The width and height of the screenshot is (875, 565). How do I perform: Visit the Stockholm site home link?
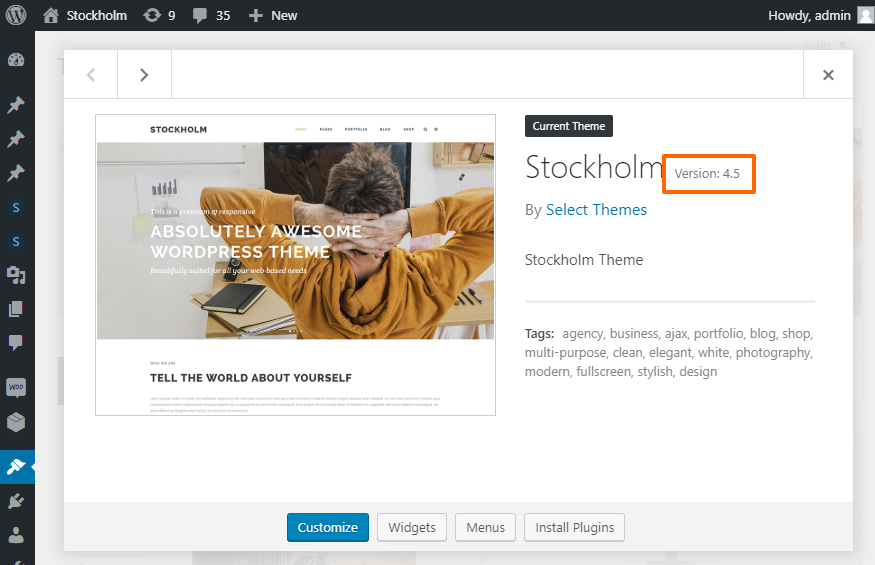85,15
